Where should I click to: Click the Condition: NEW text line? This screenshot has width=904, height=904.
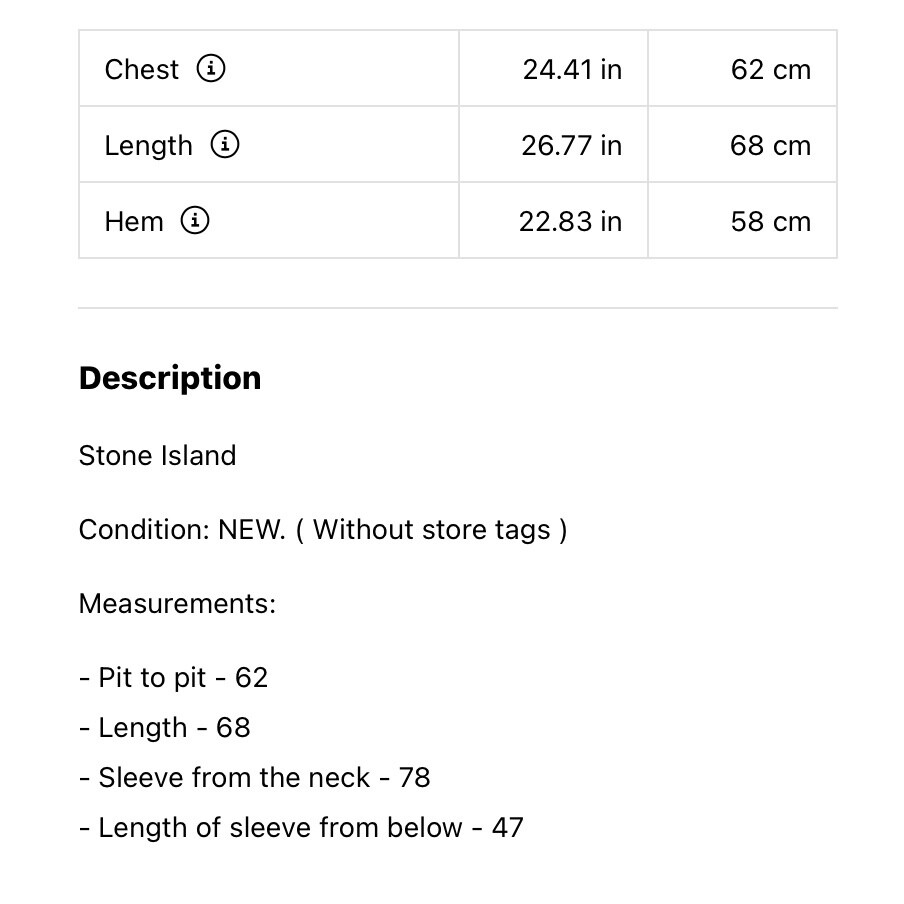[323, 530]
